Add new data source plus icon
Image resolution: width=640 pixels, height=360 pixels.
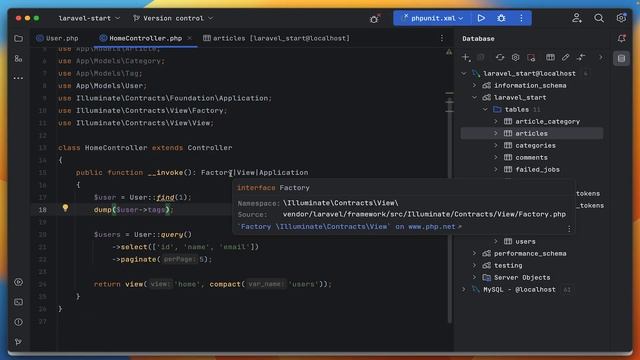pos(466,58)
